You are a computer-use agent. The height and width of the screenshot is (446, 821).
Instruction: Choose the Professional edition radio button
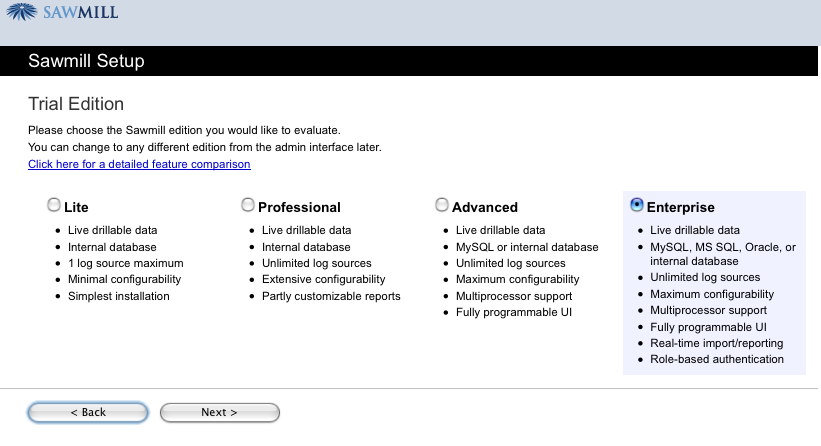coord(248,205)
